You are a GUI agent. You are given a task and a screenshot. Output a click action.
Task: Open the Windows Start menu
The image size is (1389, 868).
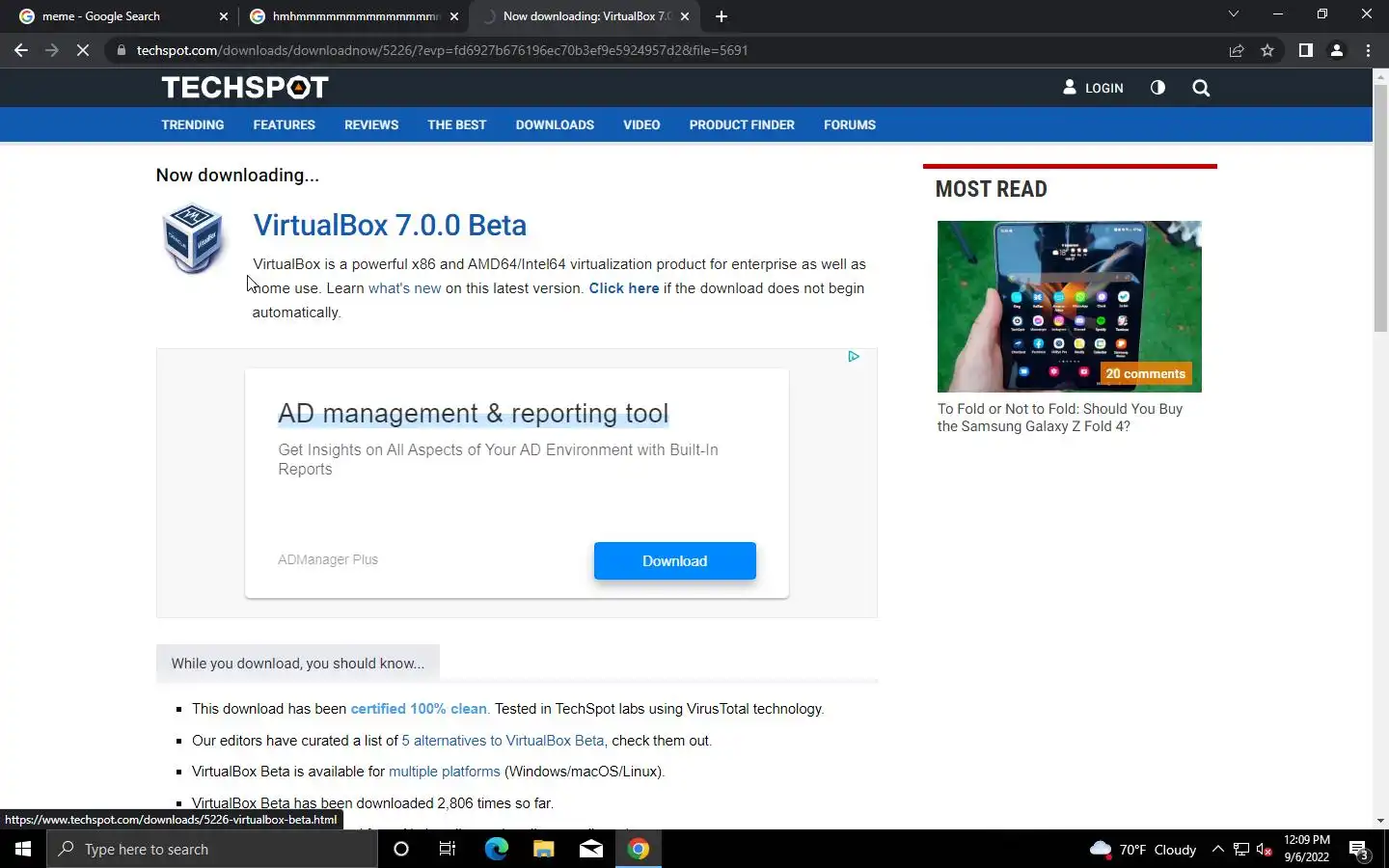23,849
